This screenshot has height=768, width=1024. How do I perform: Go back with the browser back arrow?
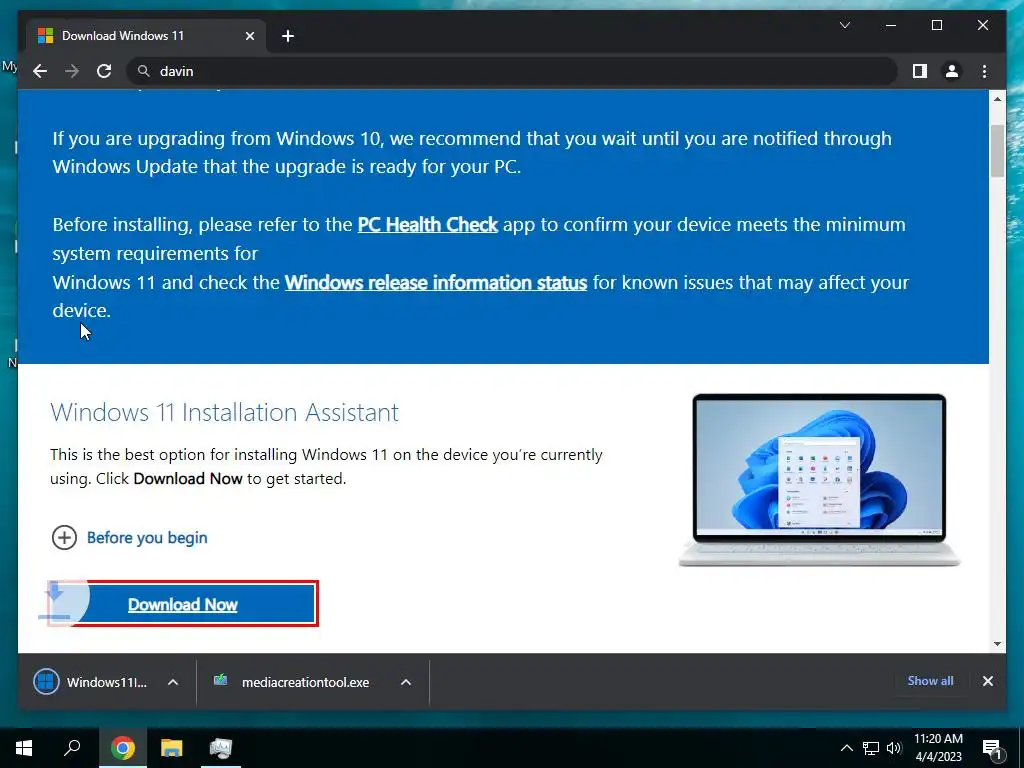tap(40, 71)
